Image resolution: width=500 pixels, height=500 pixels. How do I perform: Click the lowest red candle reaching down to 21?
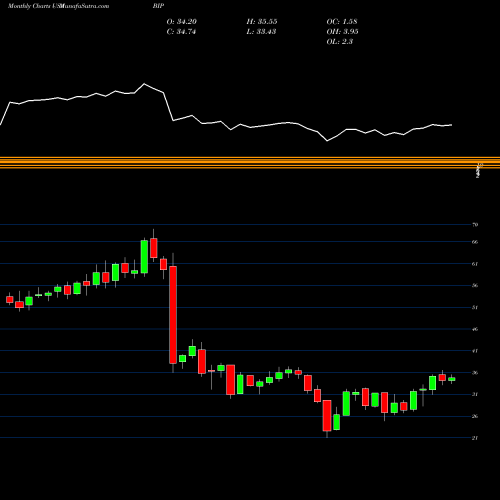[327, 416]
